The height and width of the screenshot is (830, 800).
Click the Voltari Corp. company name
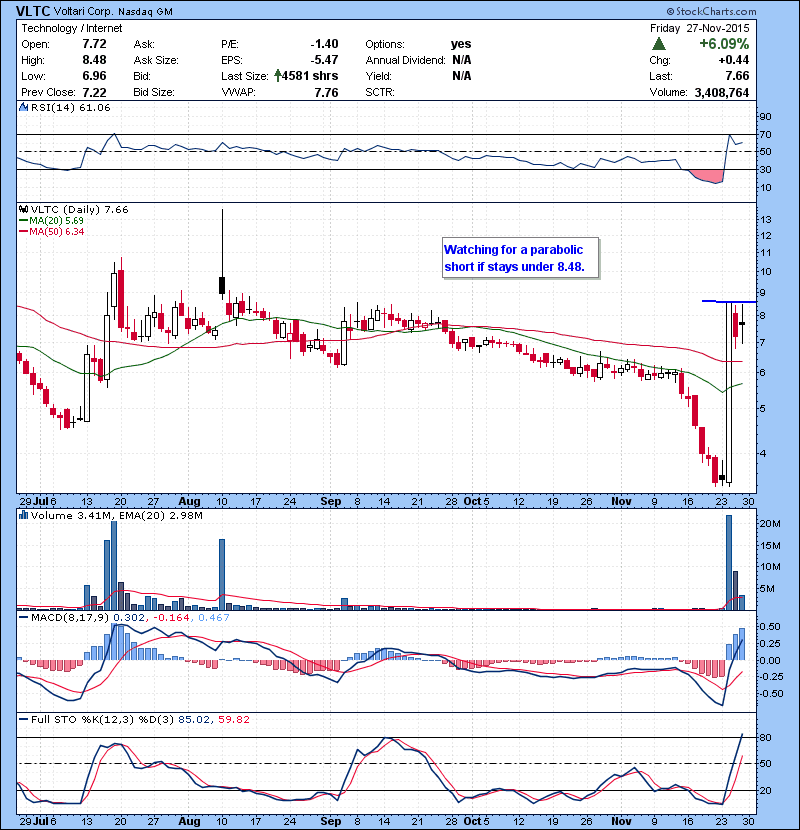coord(83,12)
